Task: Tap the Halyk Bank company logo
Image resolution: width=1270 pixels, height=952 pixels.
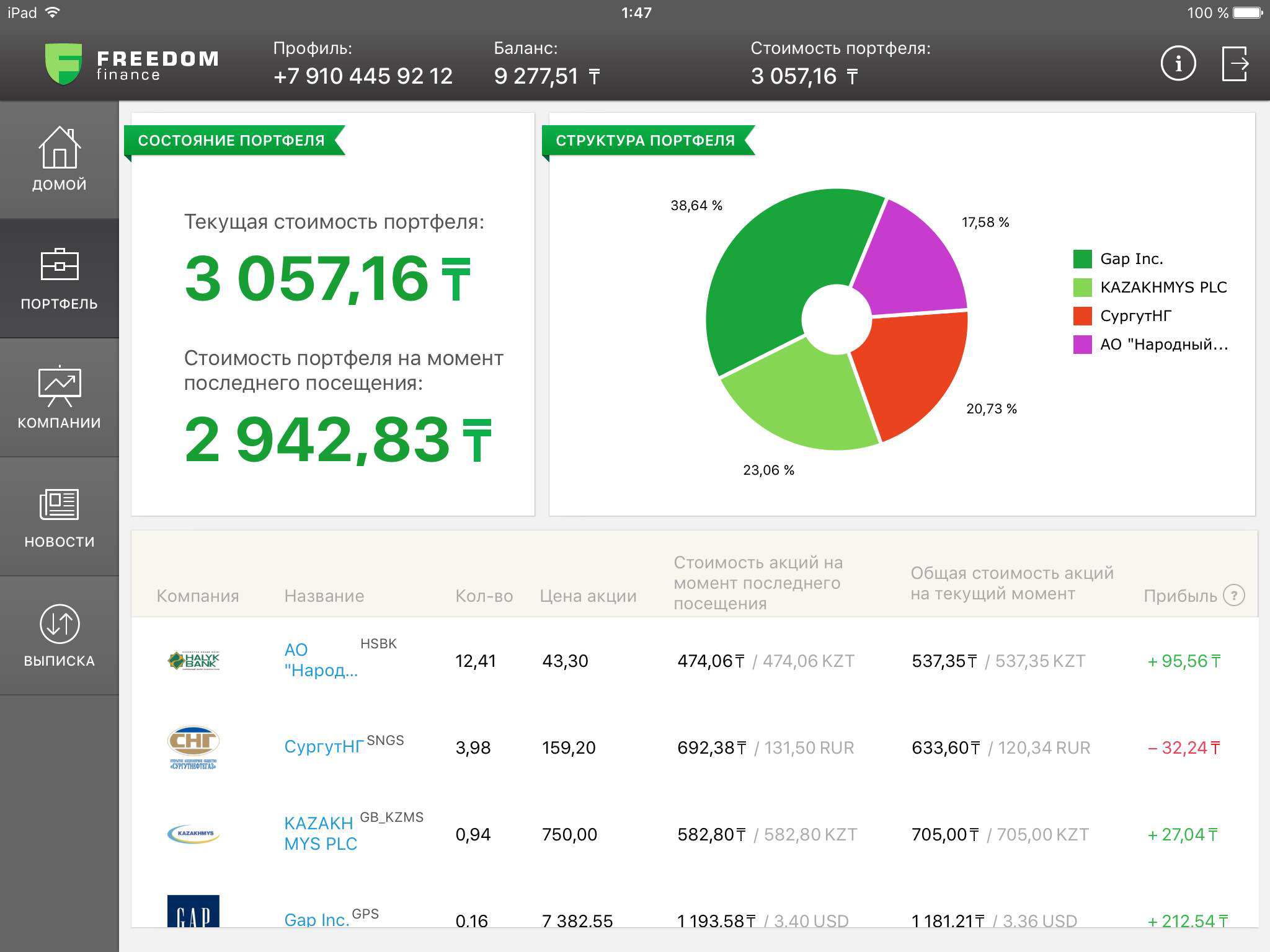Action: [x=193, y=661]
